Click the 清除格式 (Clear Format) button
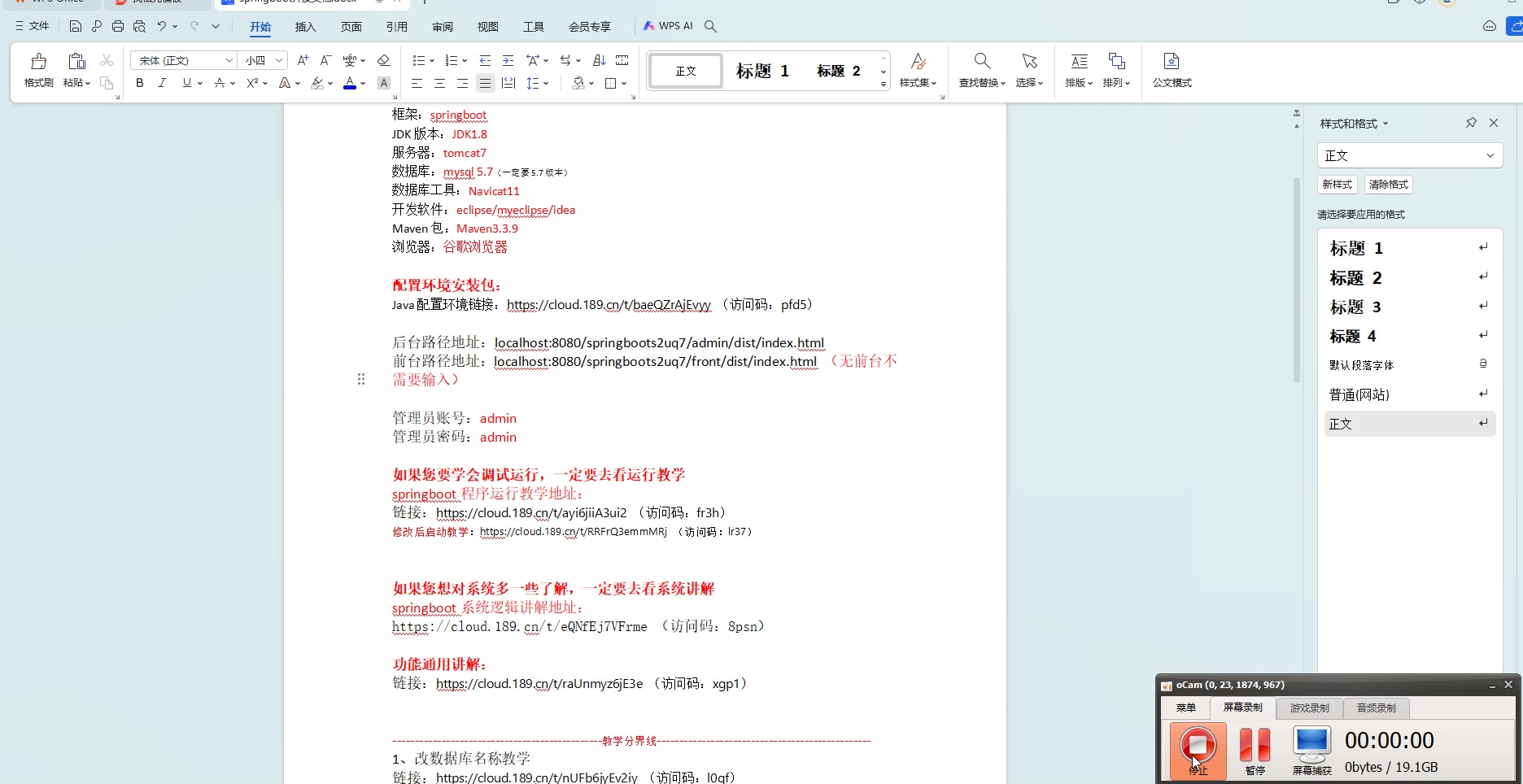 1388,185
